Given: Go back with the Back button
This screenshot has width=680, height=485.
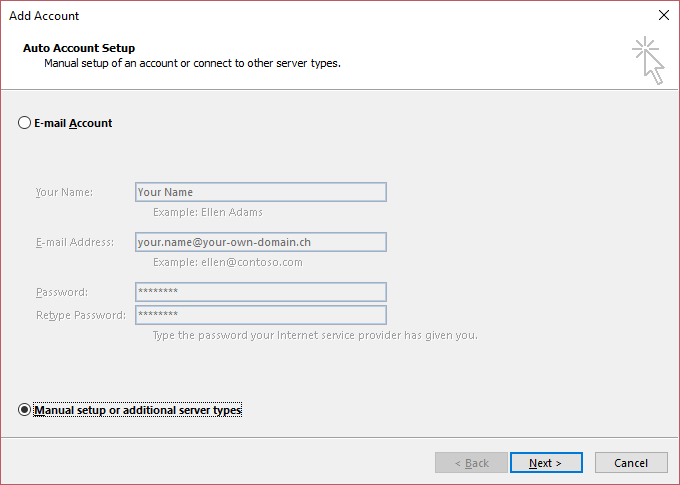Looking at the screenshot, I should coord(471,463).
